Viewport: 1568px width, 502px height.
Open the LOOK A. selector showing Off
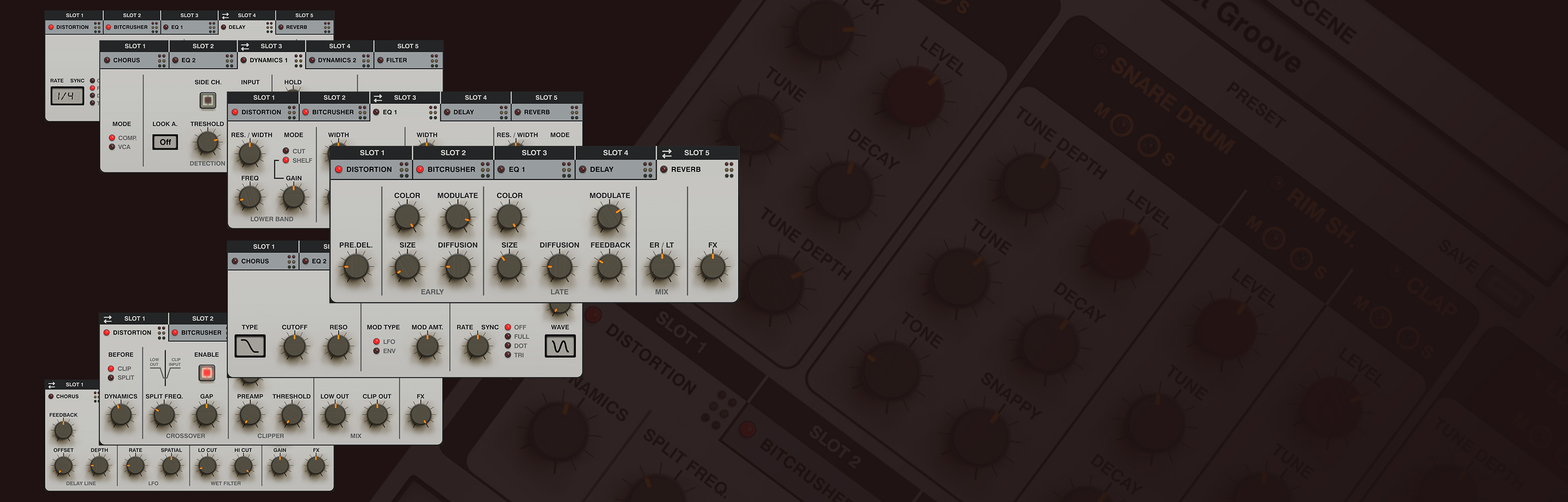(x=165, y=142)
